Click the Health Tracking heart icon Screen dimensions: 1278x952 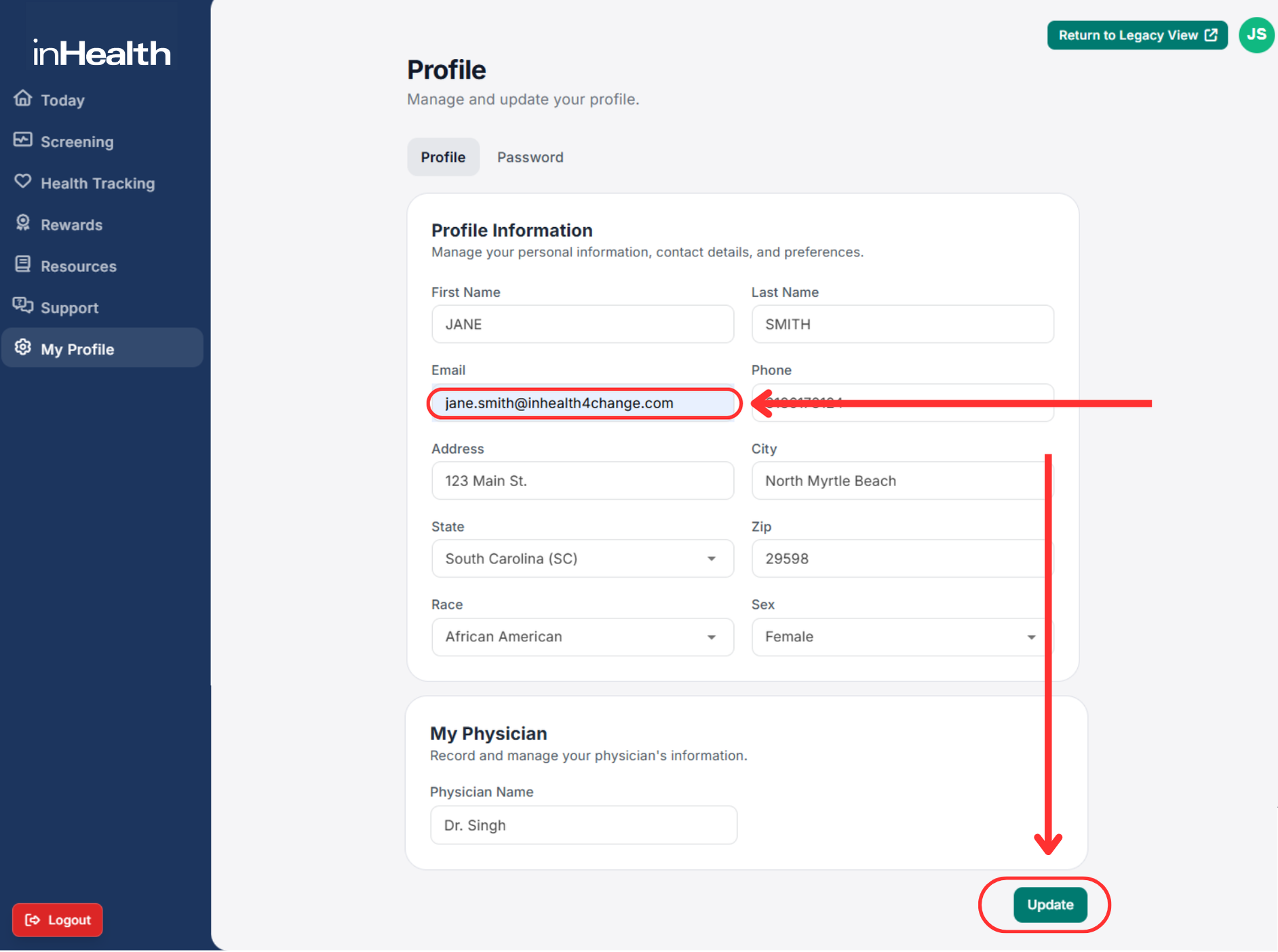(x=23, y=182)
